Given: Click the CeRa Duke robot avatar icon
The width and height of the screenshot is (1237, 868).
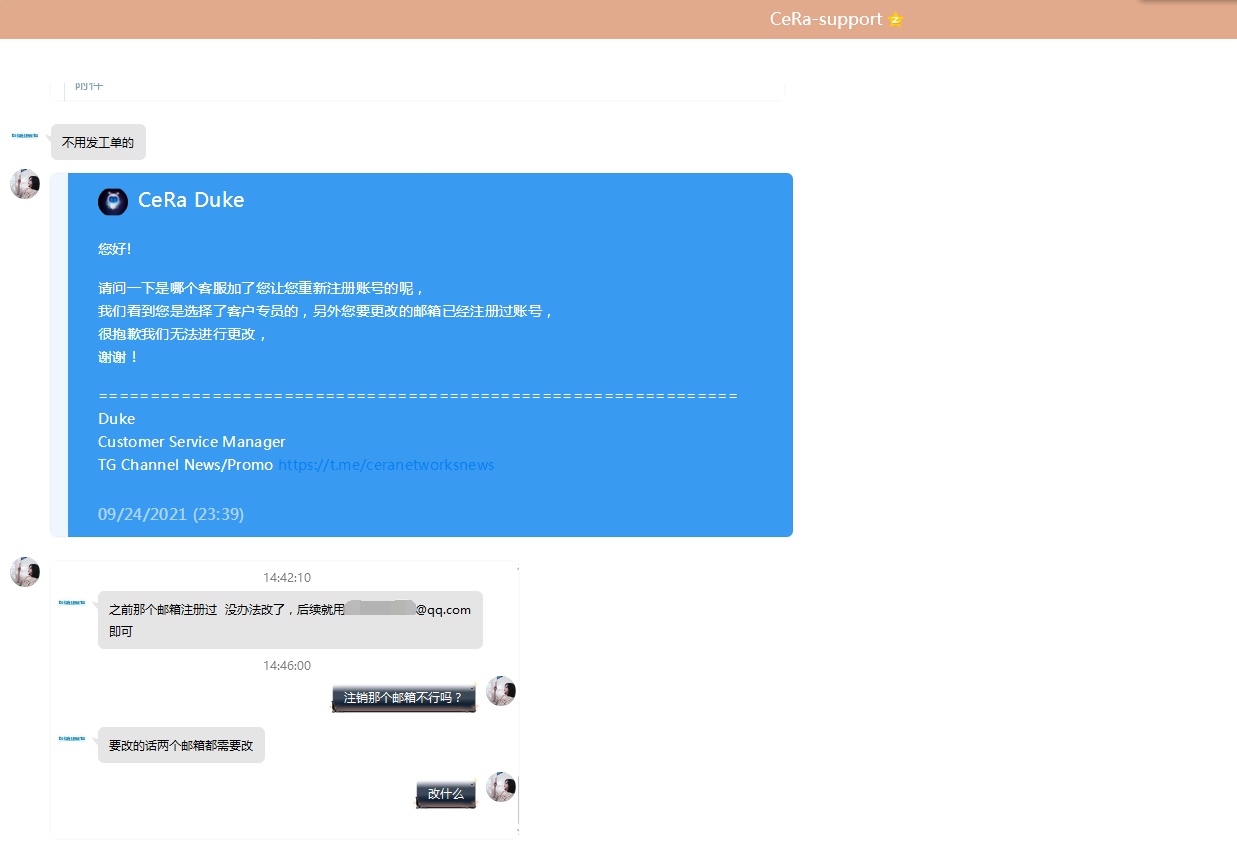Looking at the screenshot, I should point(113,202).
